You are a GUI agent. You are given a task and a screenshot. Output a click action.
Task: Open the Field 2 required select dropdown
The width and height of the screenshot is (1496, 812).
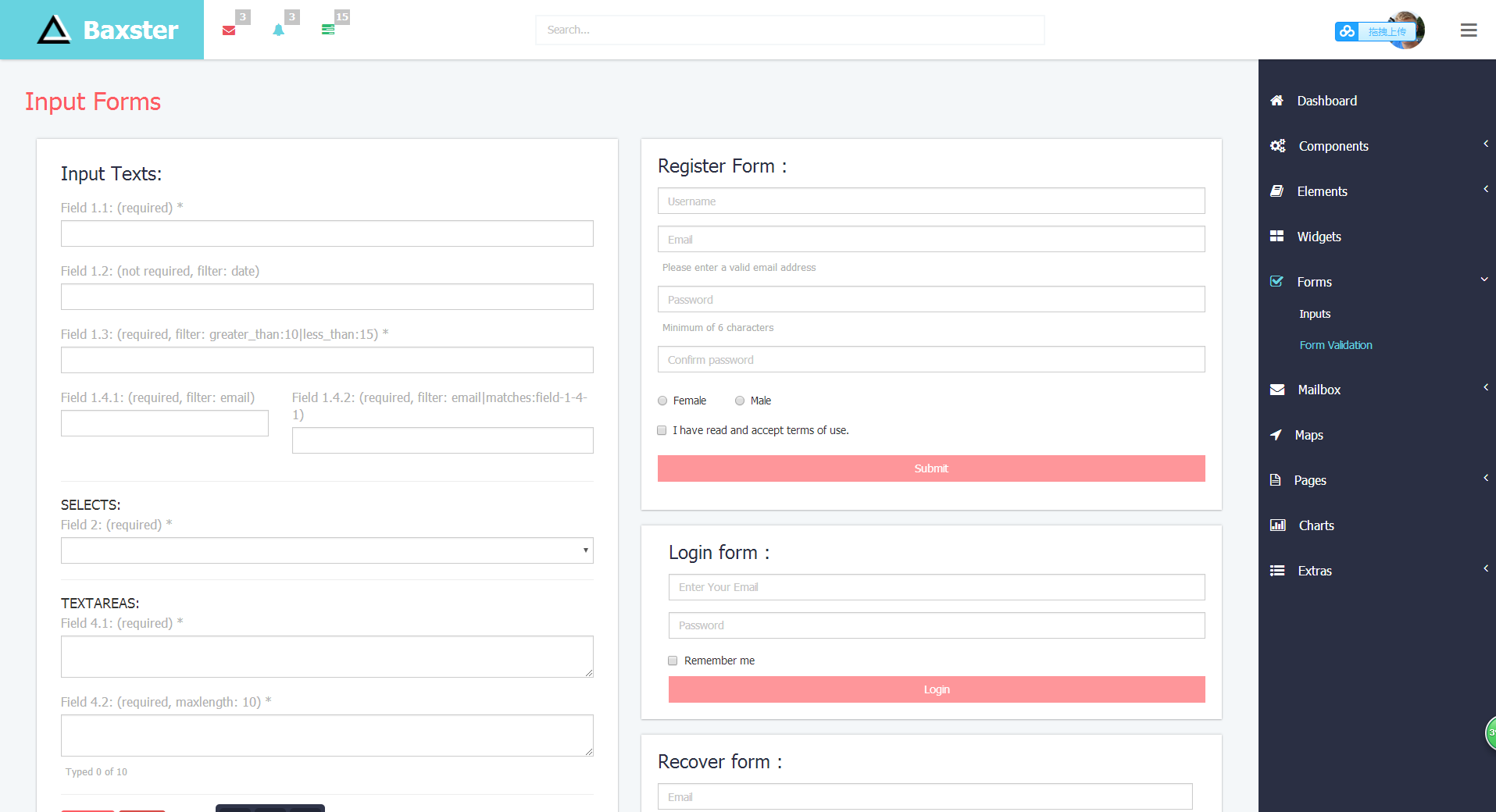pos(327,550)
